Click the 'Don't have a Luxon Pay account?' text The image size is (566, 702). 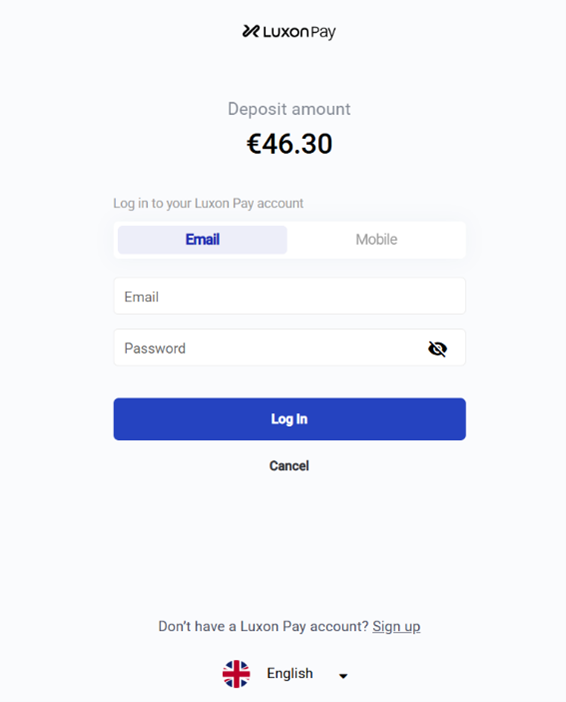click(263, 626)
